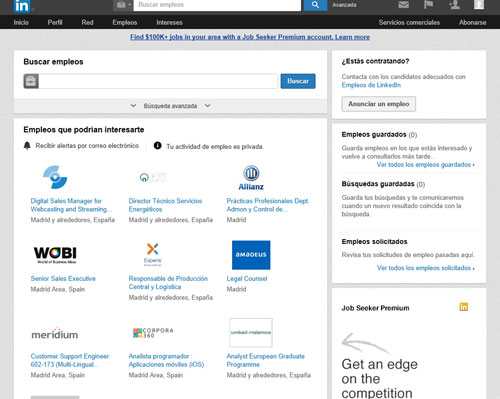Viewport: 500px width, 399px height.
Task: Open the Empleos menu item
Action: click(x=125, y=22)
